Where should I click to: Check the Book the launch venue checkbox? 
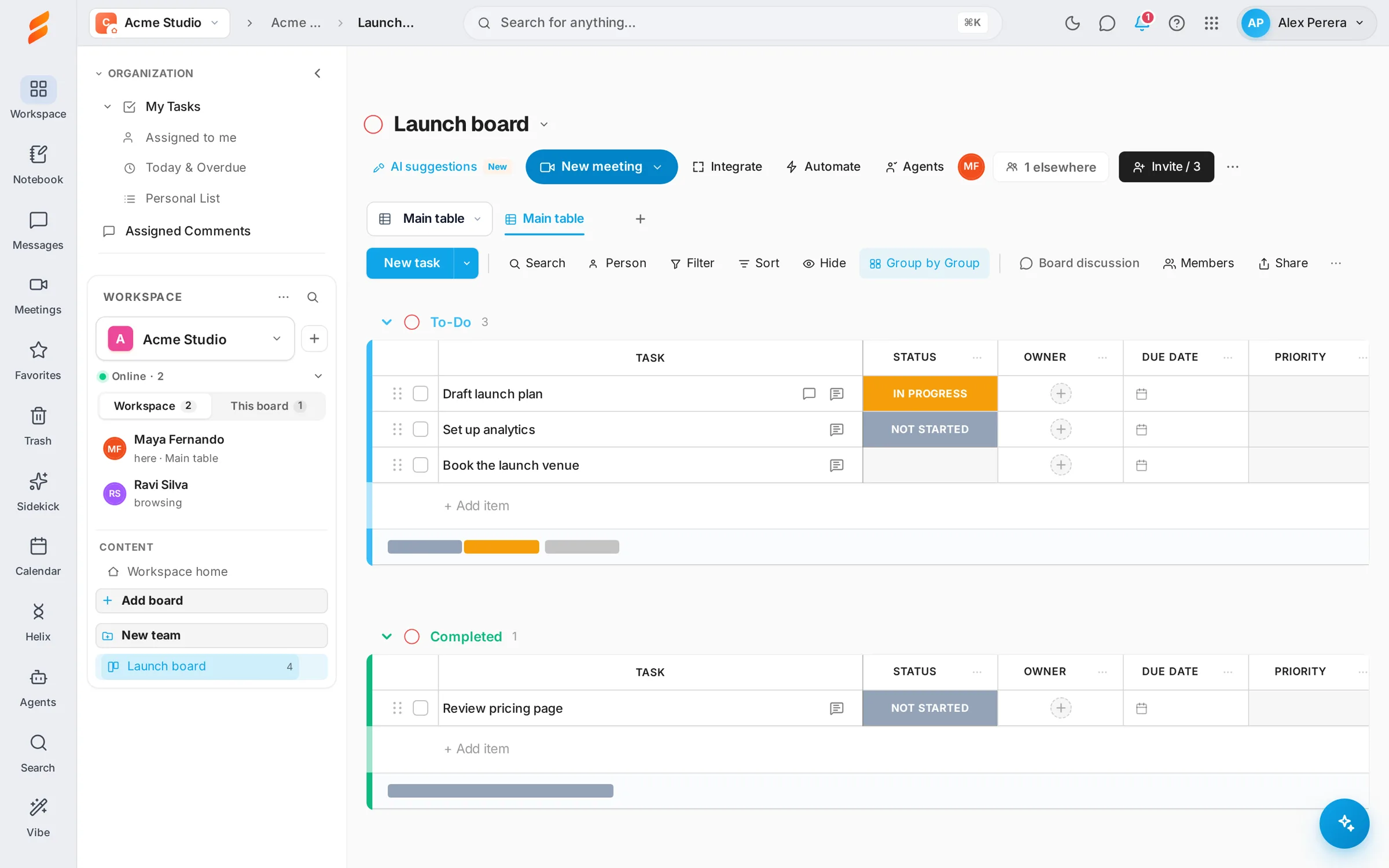coord(421,465)
